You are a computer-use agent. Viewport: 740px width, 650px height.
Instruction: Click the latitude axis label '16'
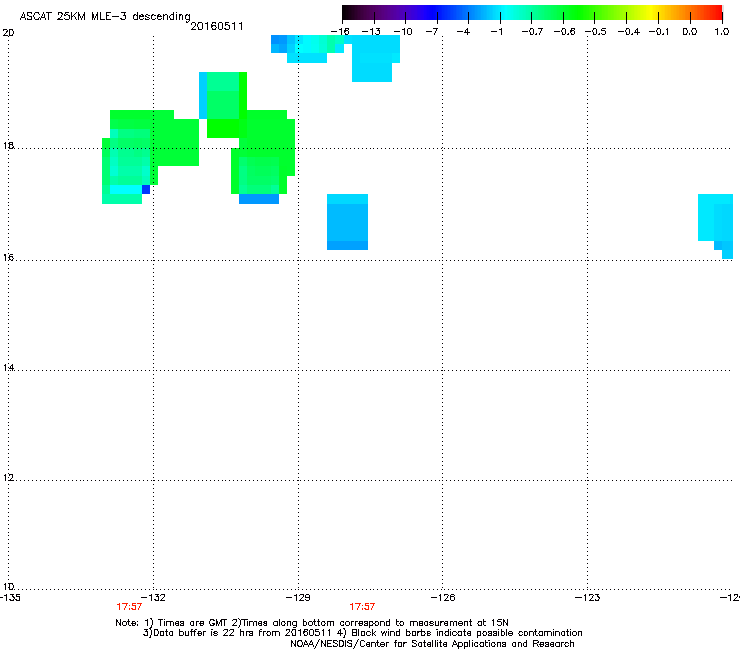(x=8, y=257)
